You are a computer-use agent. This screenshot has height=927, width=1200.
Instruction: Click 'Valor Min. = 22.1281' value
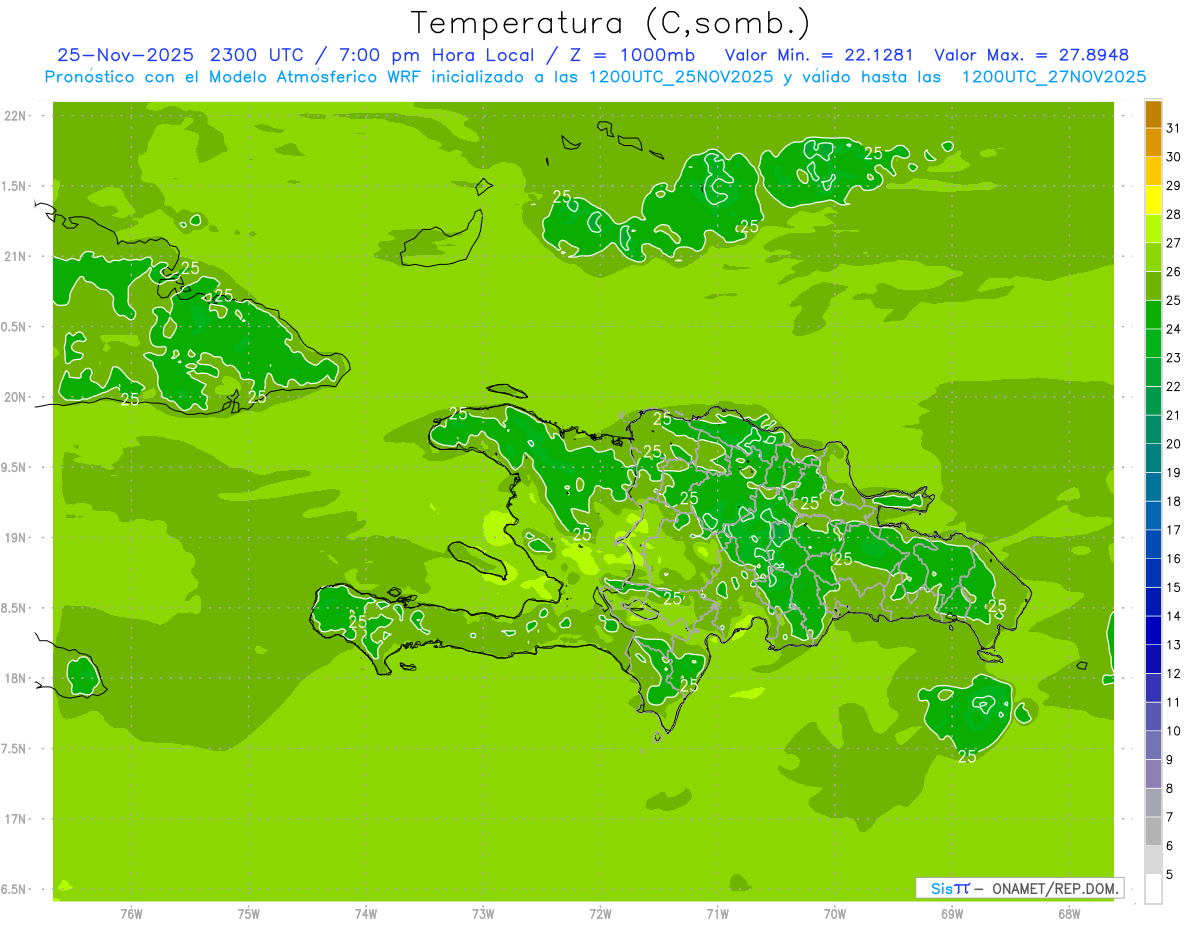(x=819, y=55)
